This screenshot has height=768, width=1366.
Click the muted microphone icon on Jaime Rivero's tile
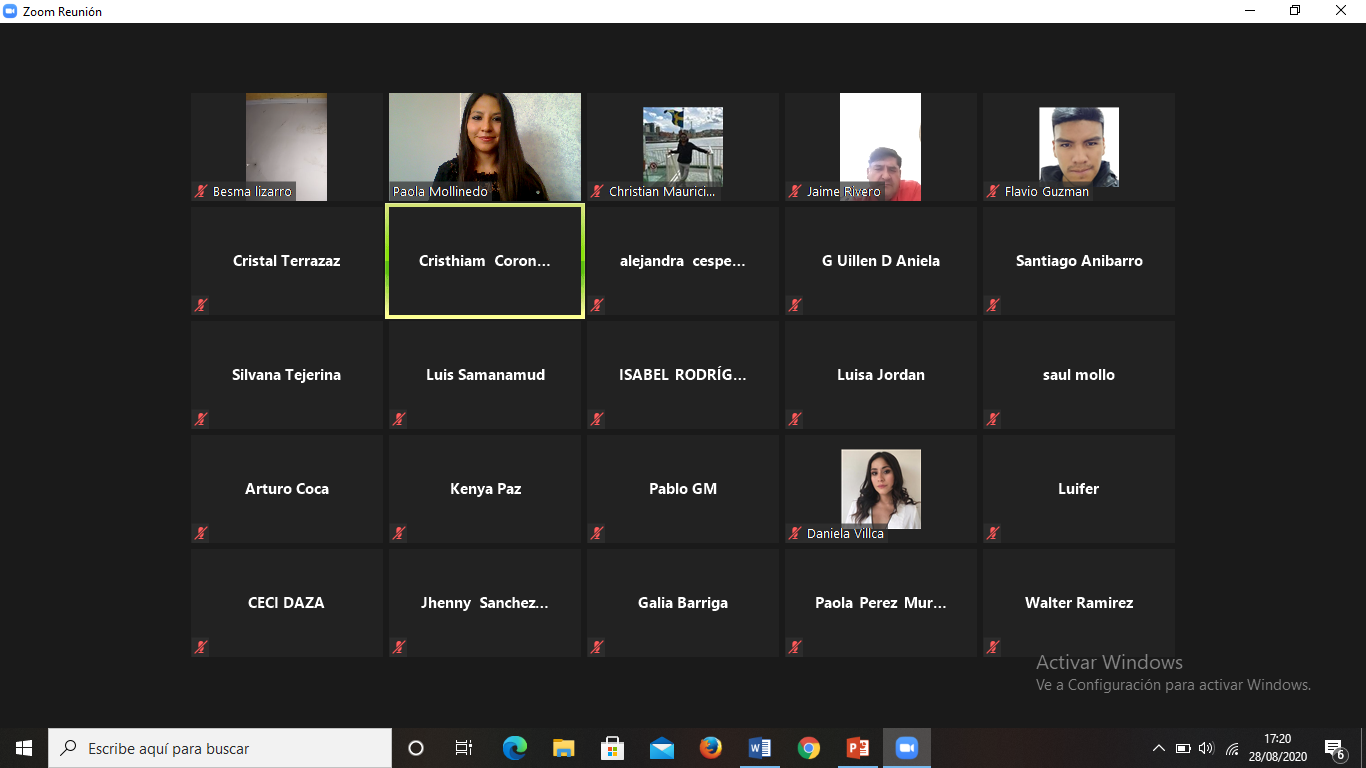[795, 191]
